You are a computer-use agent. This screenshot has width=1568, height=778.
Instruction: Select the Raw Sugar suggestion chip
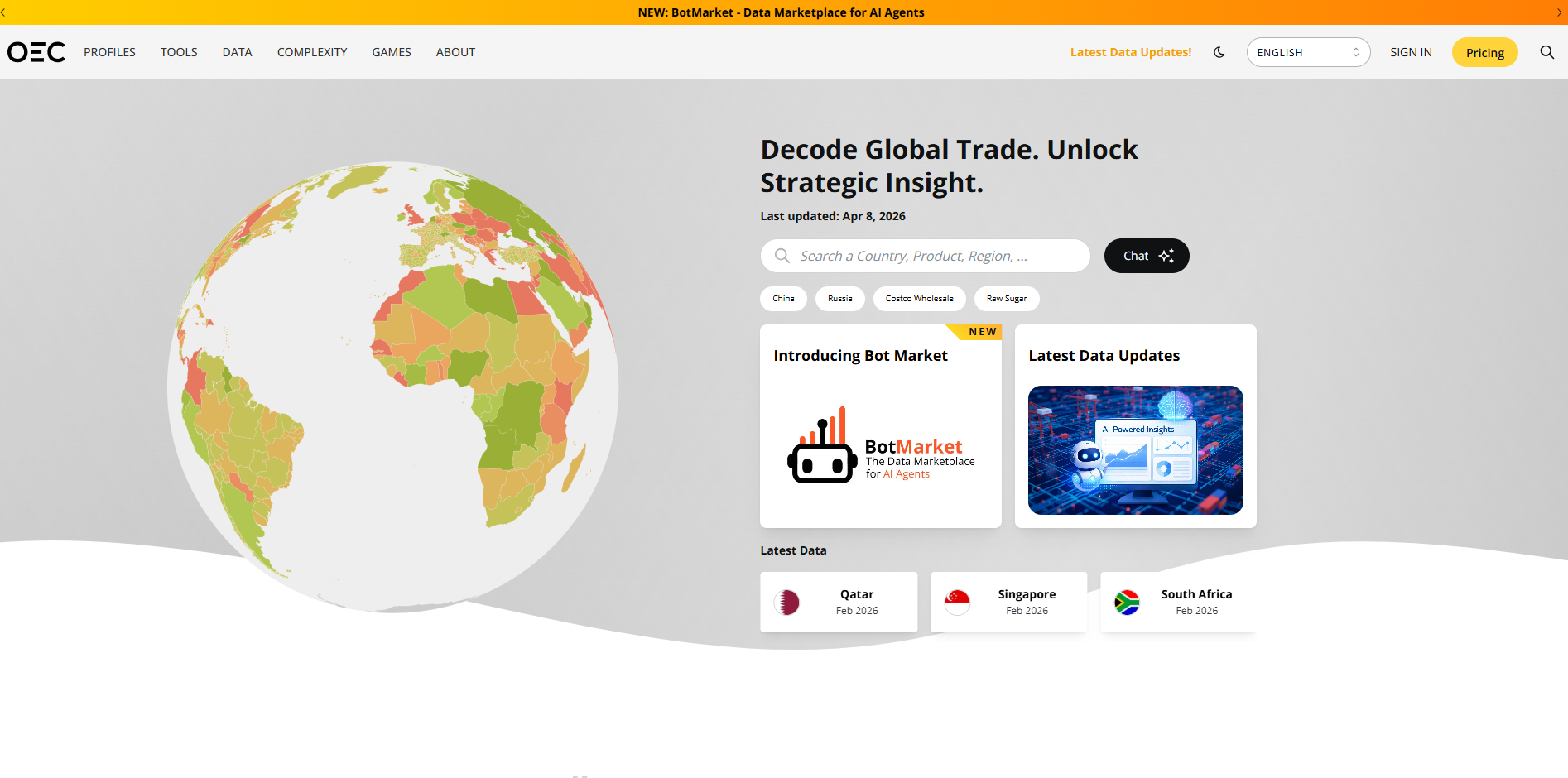coord(1007,299)
